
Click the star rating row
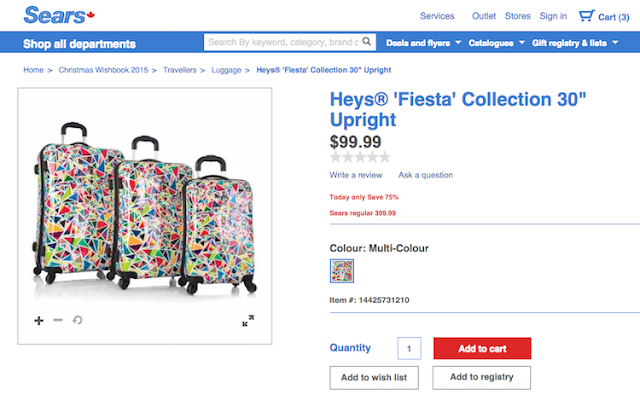coord(360,157)
